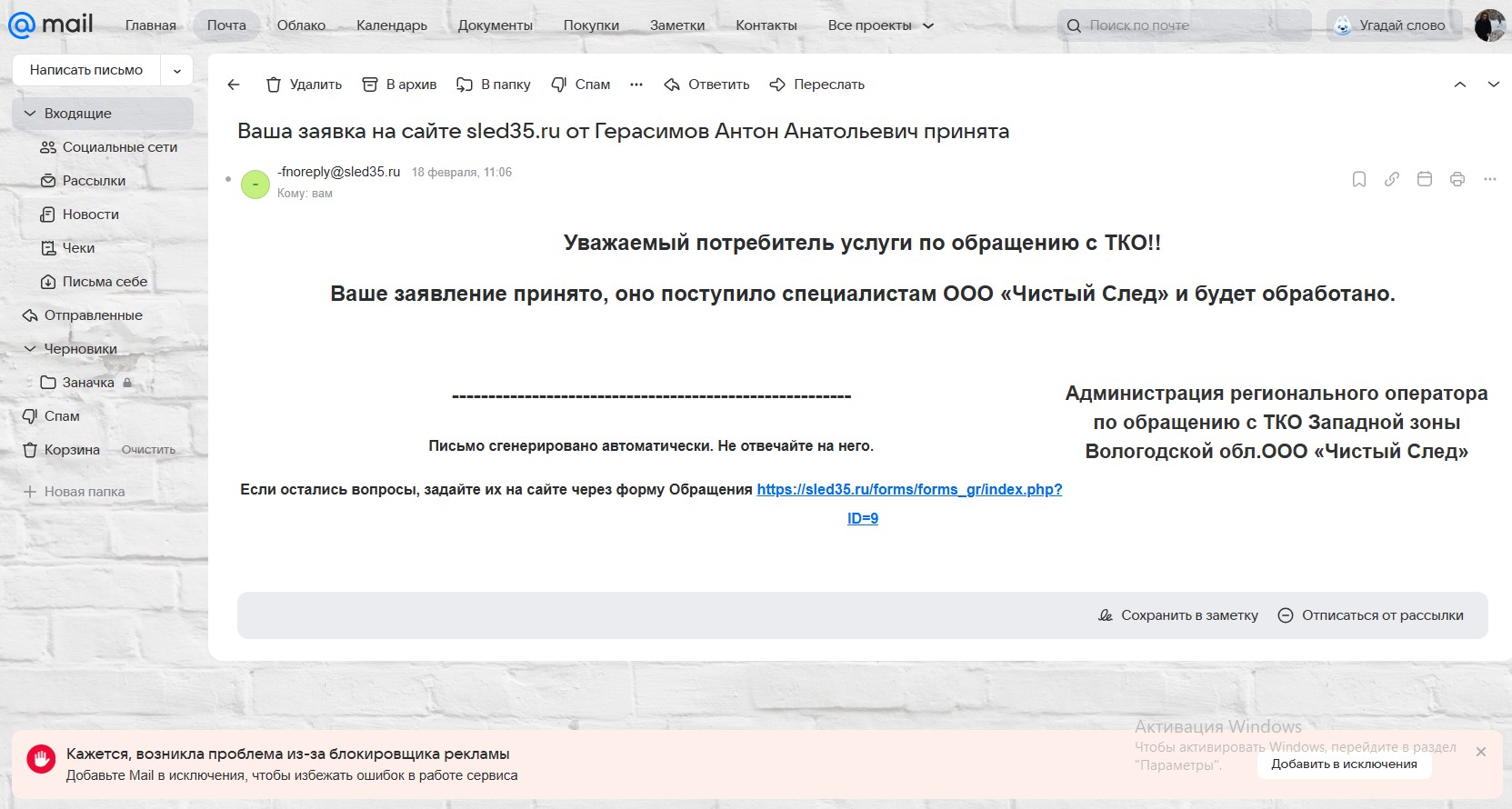
Task: Expand the Написать письмо dropdown arrow
Action: (x=177, y=70)
